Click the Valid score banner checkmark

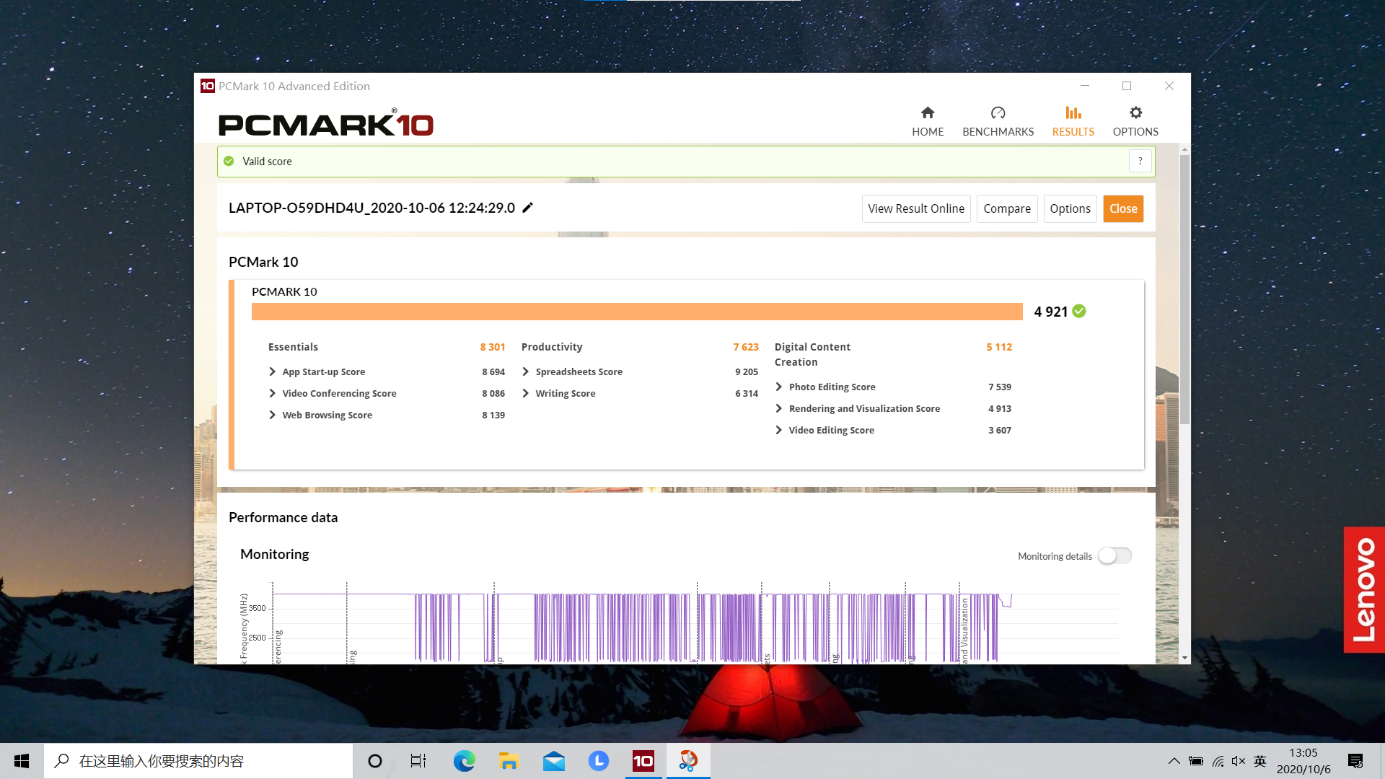(x=229, y=161)
